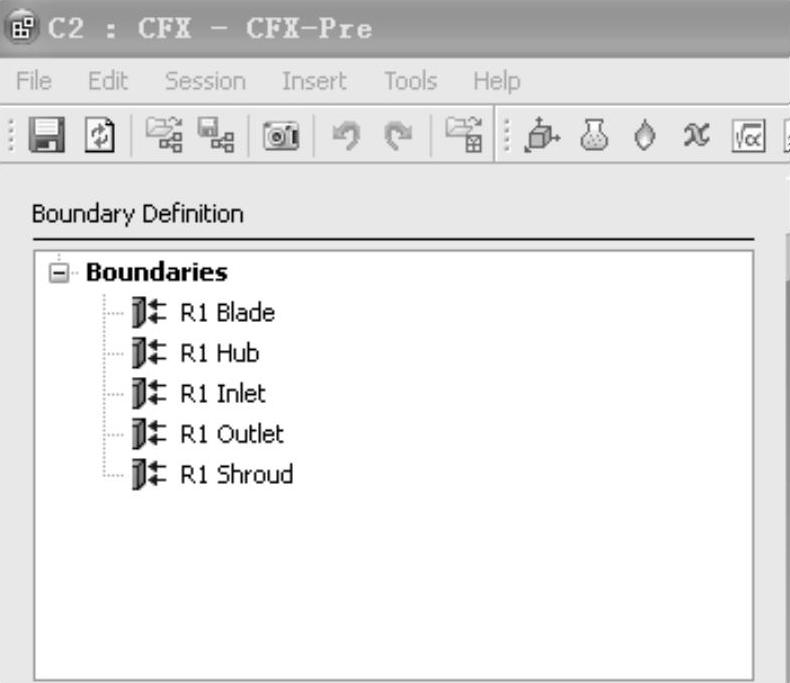Open the Edit menu

pyautogui.click(x=108, y=81)
